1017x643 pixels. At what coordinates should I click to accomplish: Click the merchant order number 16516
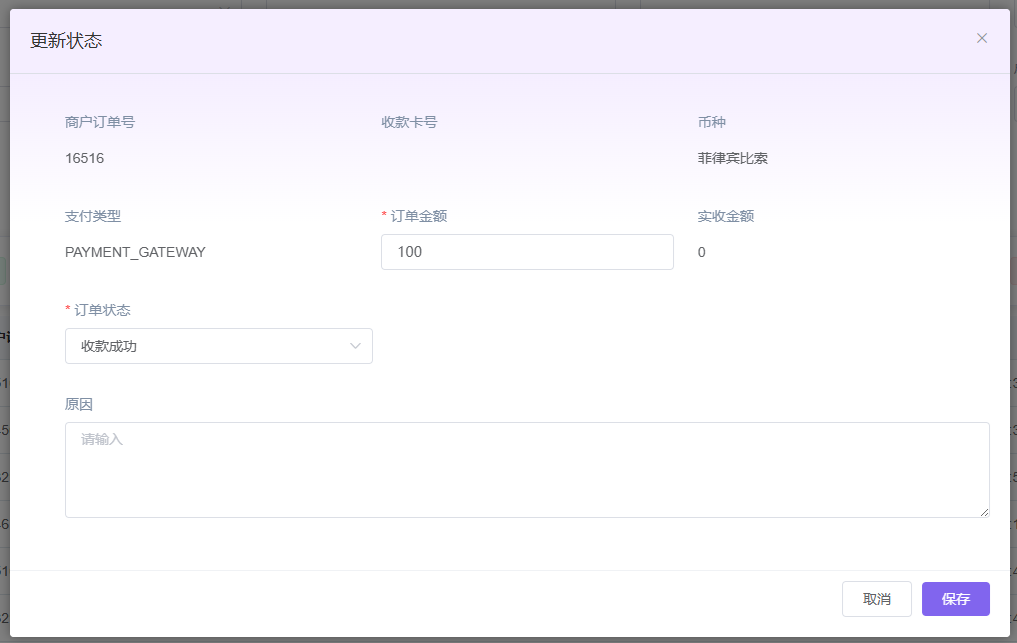[x=82, y=157]
